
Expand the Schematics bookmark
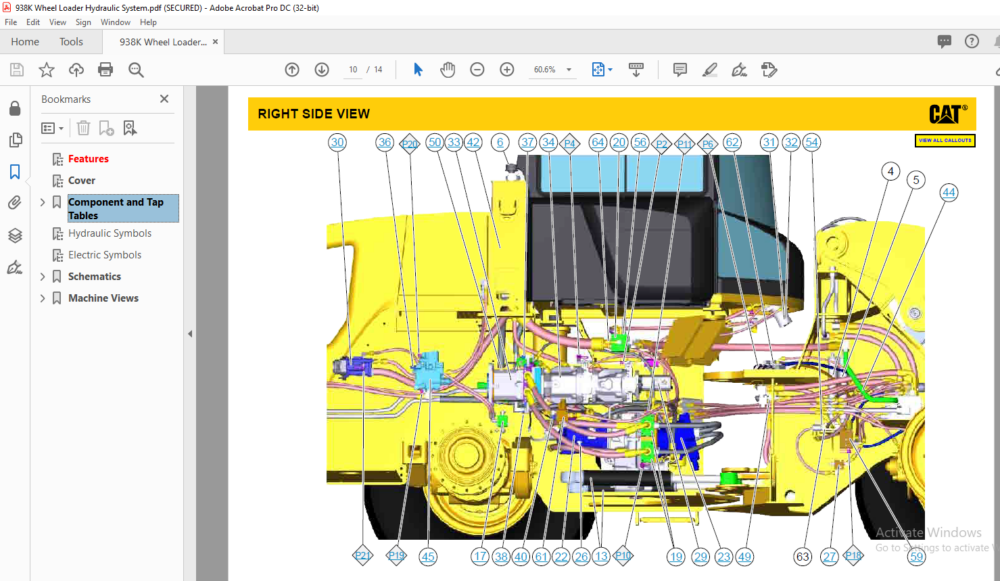tap(42, 276)
